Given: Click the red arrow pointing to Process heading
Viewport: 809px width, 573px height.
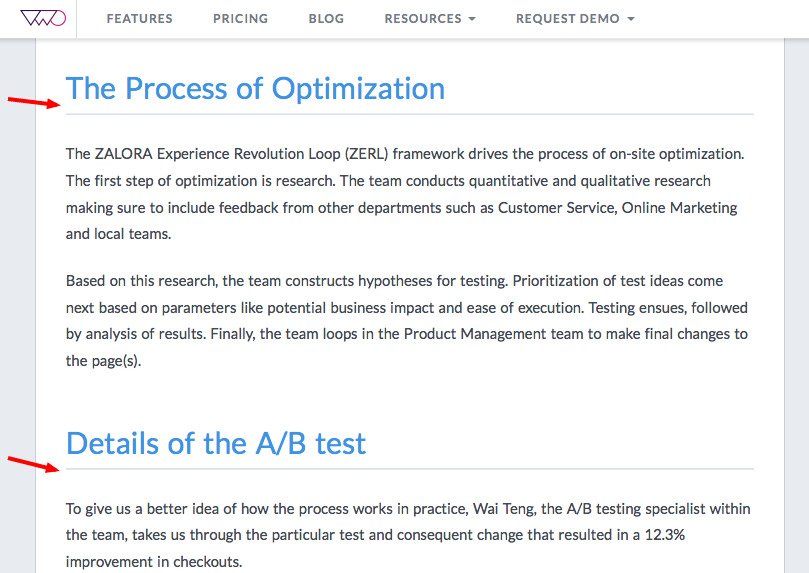Looking at the screenshot, I should (x=34, y=102).
